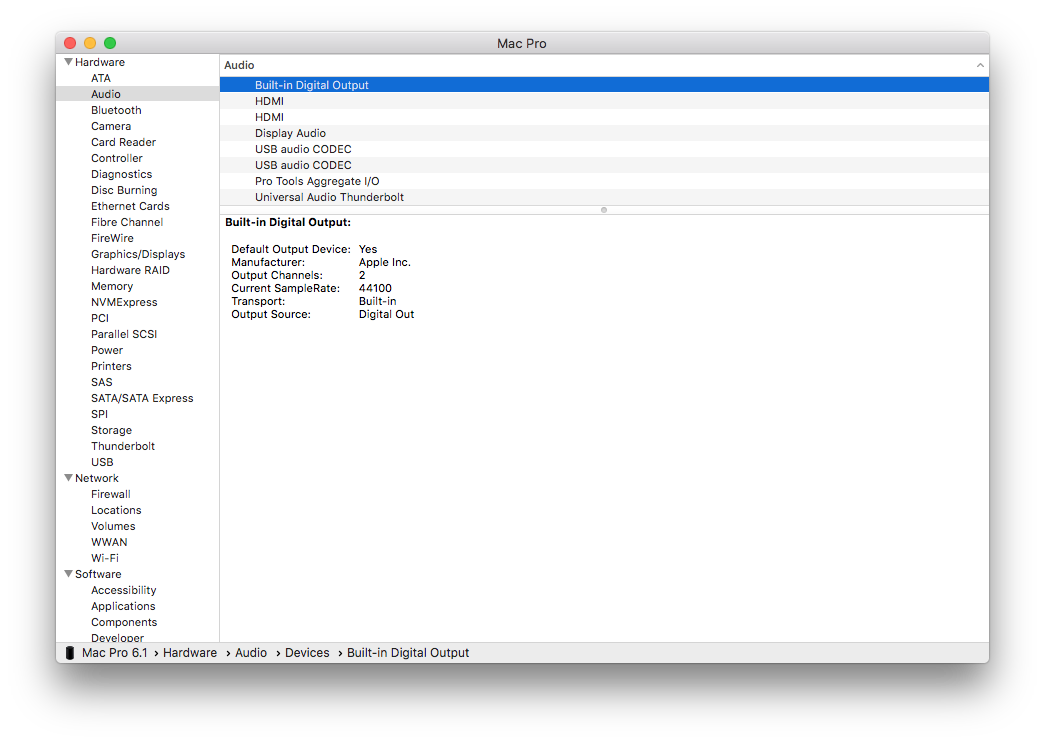Collapse the Software section triangle
1045x743 pixels.
coord(68,574)
